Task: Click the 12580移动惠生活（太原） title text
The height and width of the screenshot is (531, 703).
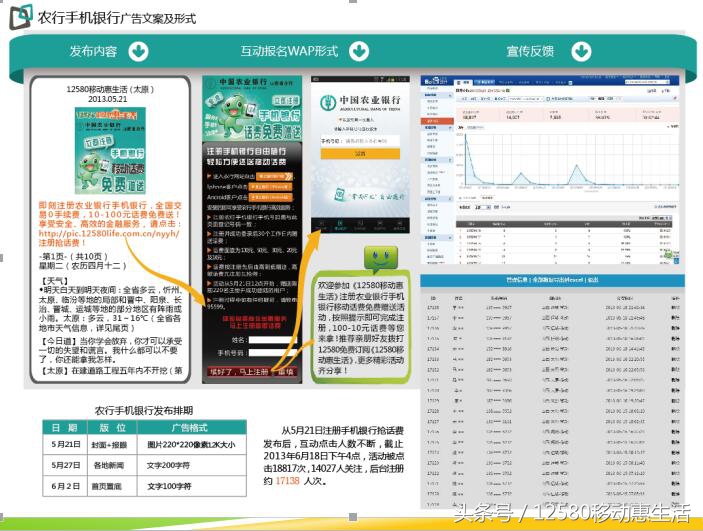Action: pyautogui.click(x=110, y=89)
